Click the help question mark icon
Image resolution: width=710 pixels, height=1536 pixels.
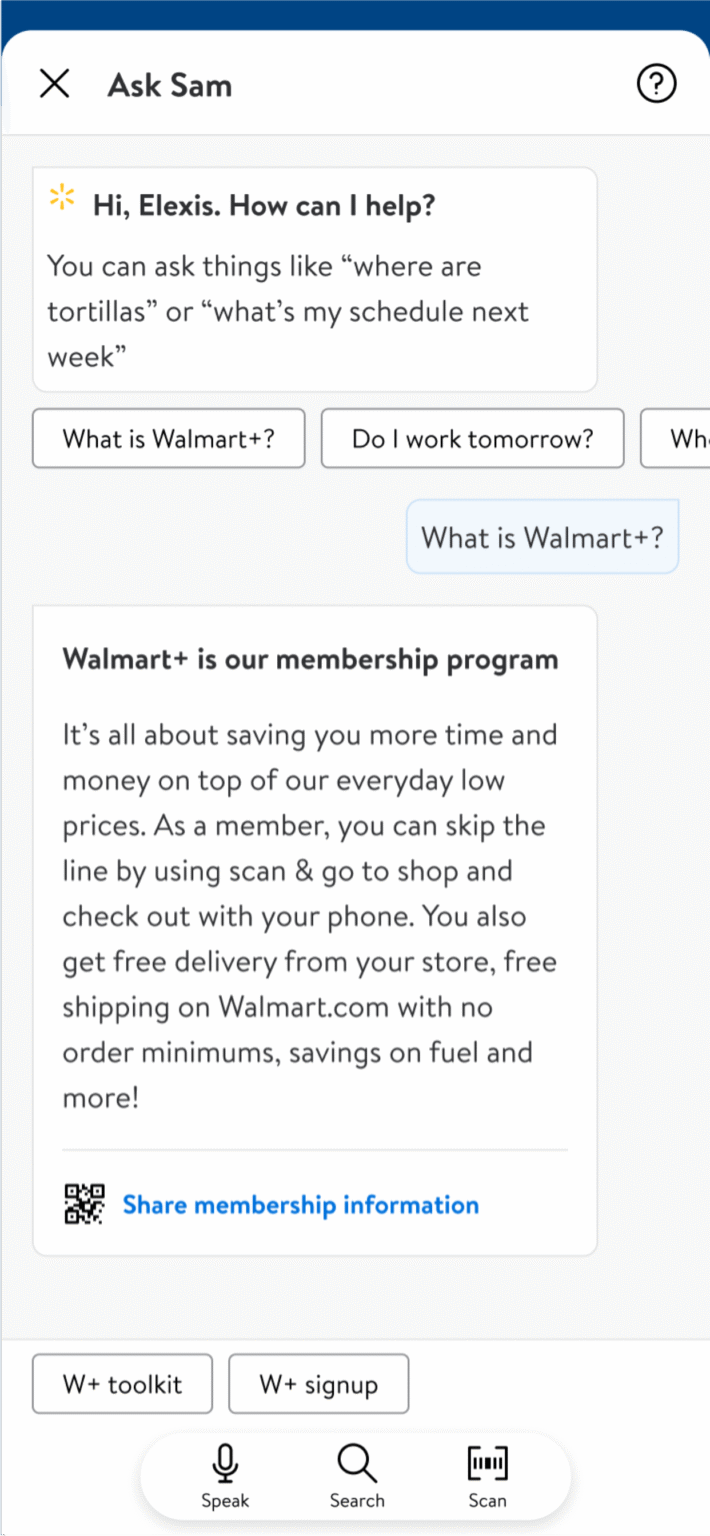click(656, 84)
